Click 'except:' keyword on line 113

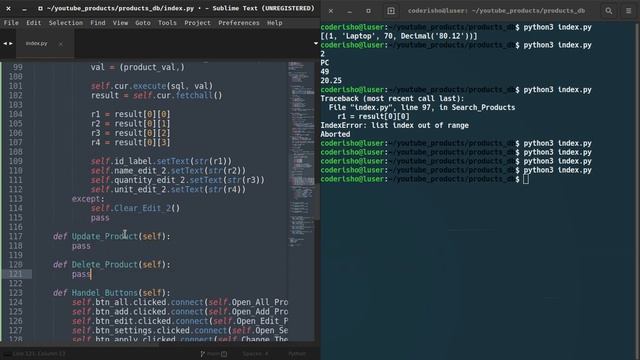click(88, 199)
